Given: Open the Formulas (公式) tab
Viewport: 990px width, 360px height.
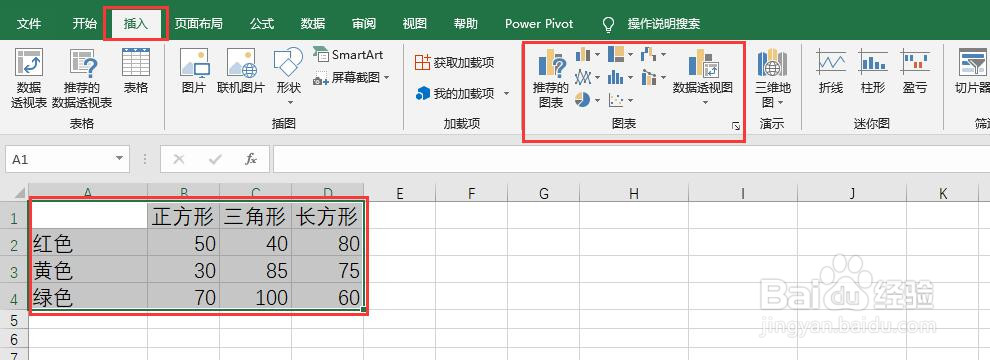Looking at the screenshot, I should pyautogui.click(x=261, y=24).
